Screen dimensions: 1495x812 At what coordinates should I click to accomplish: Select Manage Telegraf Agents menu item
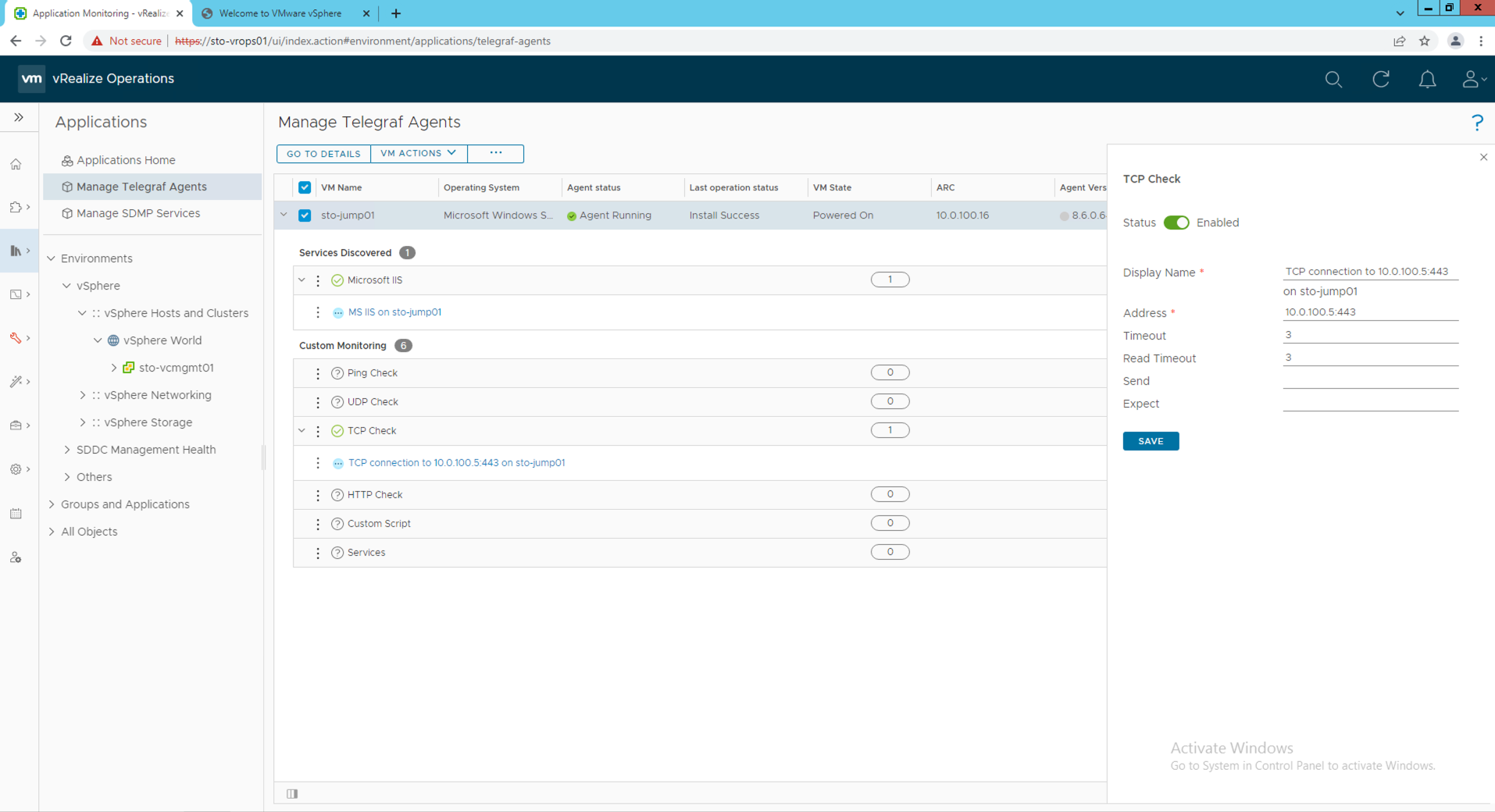coord(152,187)
